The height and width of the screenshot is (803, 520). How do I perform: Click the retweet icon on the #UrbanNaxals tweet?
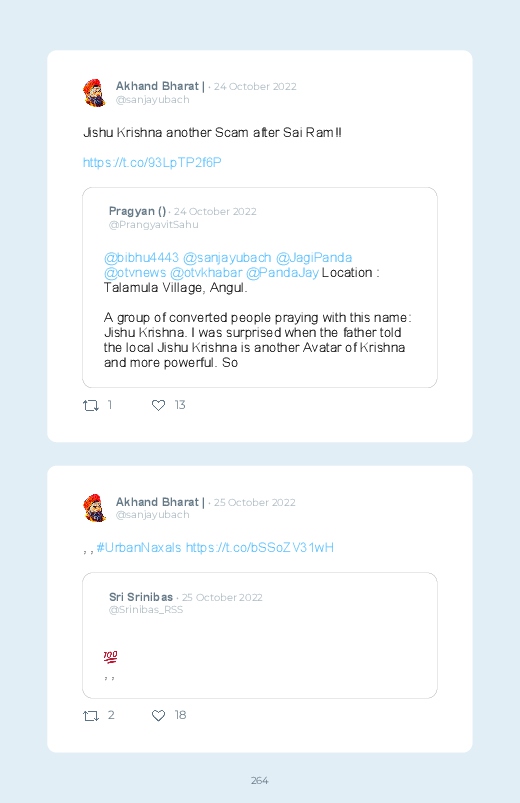(91, 715)
